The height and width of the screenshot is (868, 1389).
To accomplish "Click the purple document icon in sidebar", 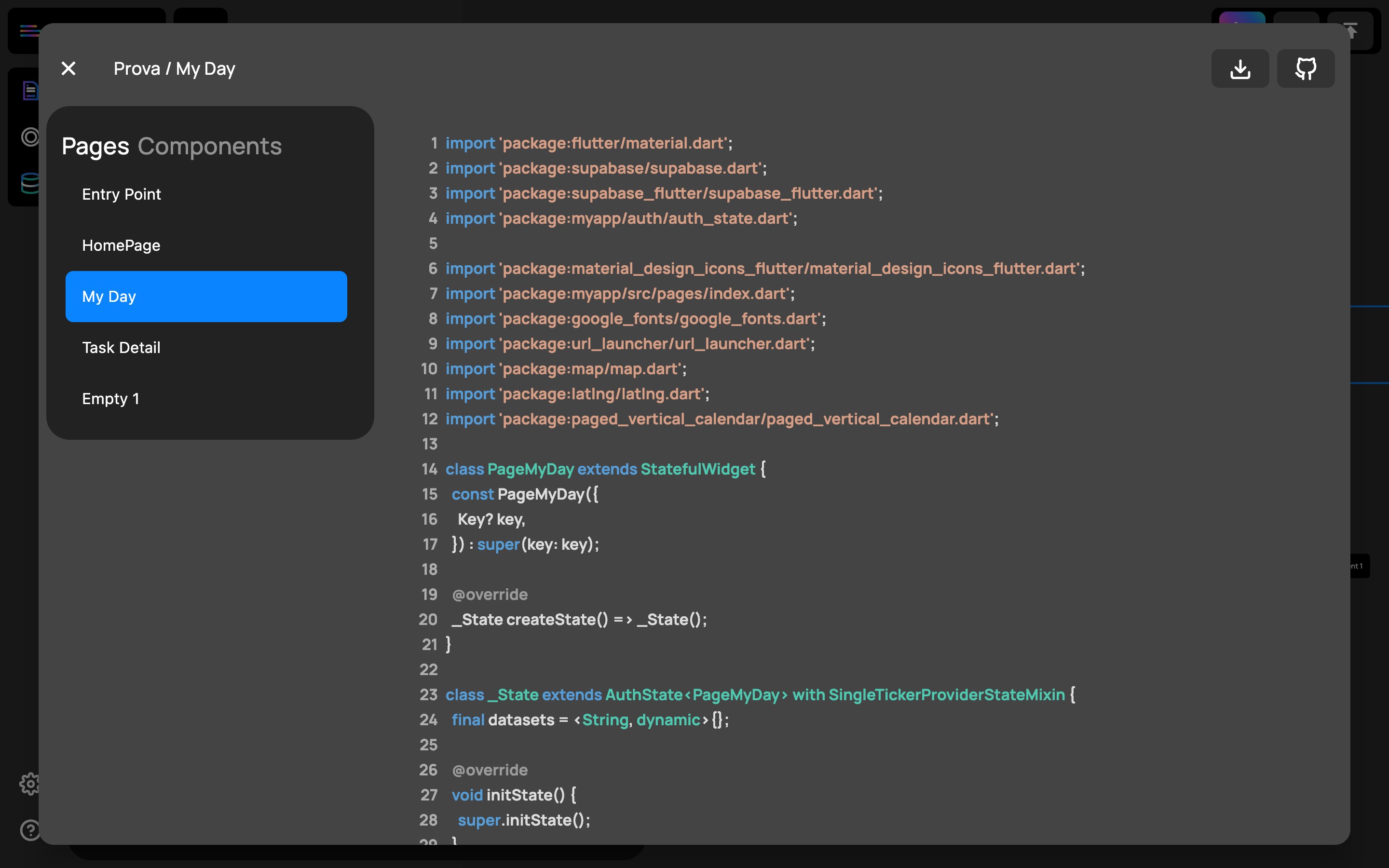I will (x=30, y=91).
